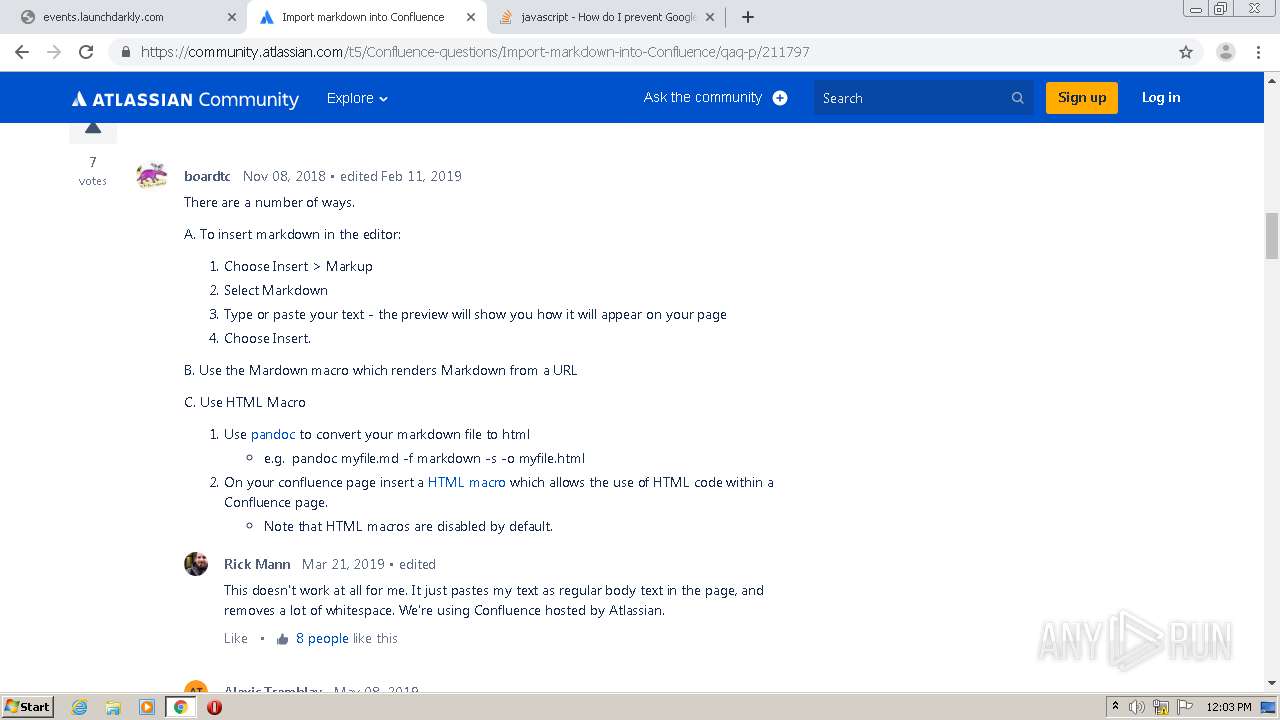Close the Import markdown into Confluence tab

pyautogui.click(x=470, y=17)
